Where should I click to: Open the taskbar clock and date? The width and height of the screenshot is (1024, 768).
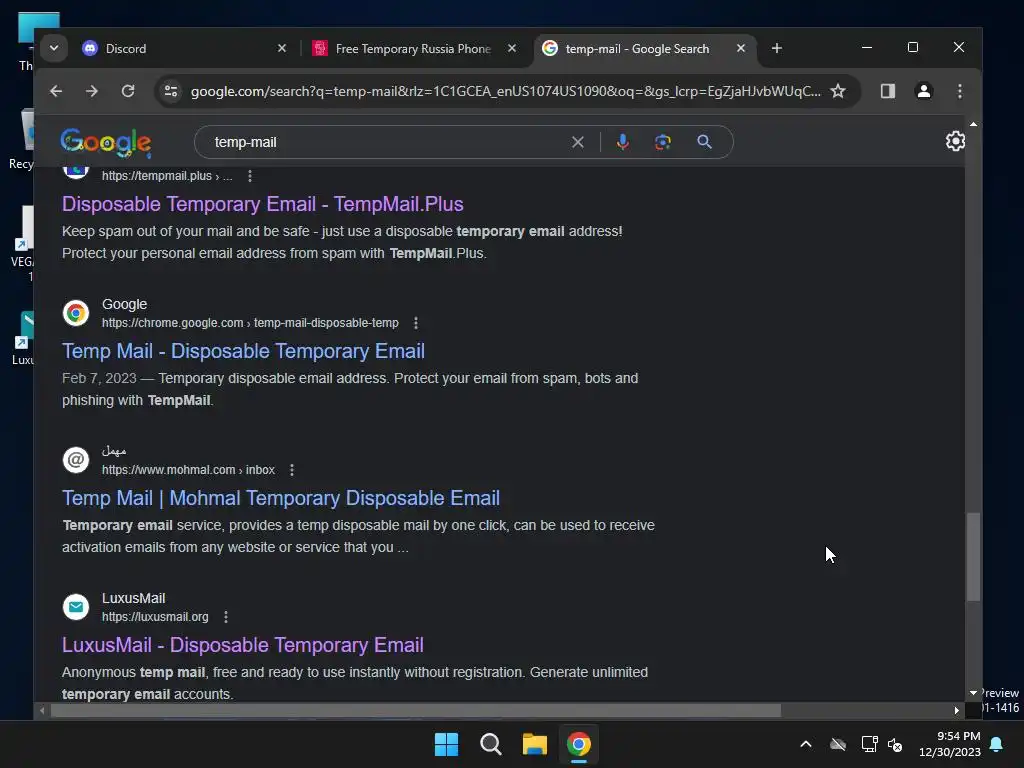pyautogui.click(x=950, y=744)
